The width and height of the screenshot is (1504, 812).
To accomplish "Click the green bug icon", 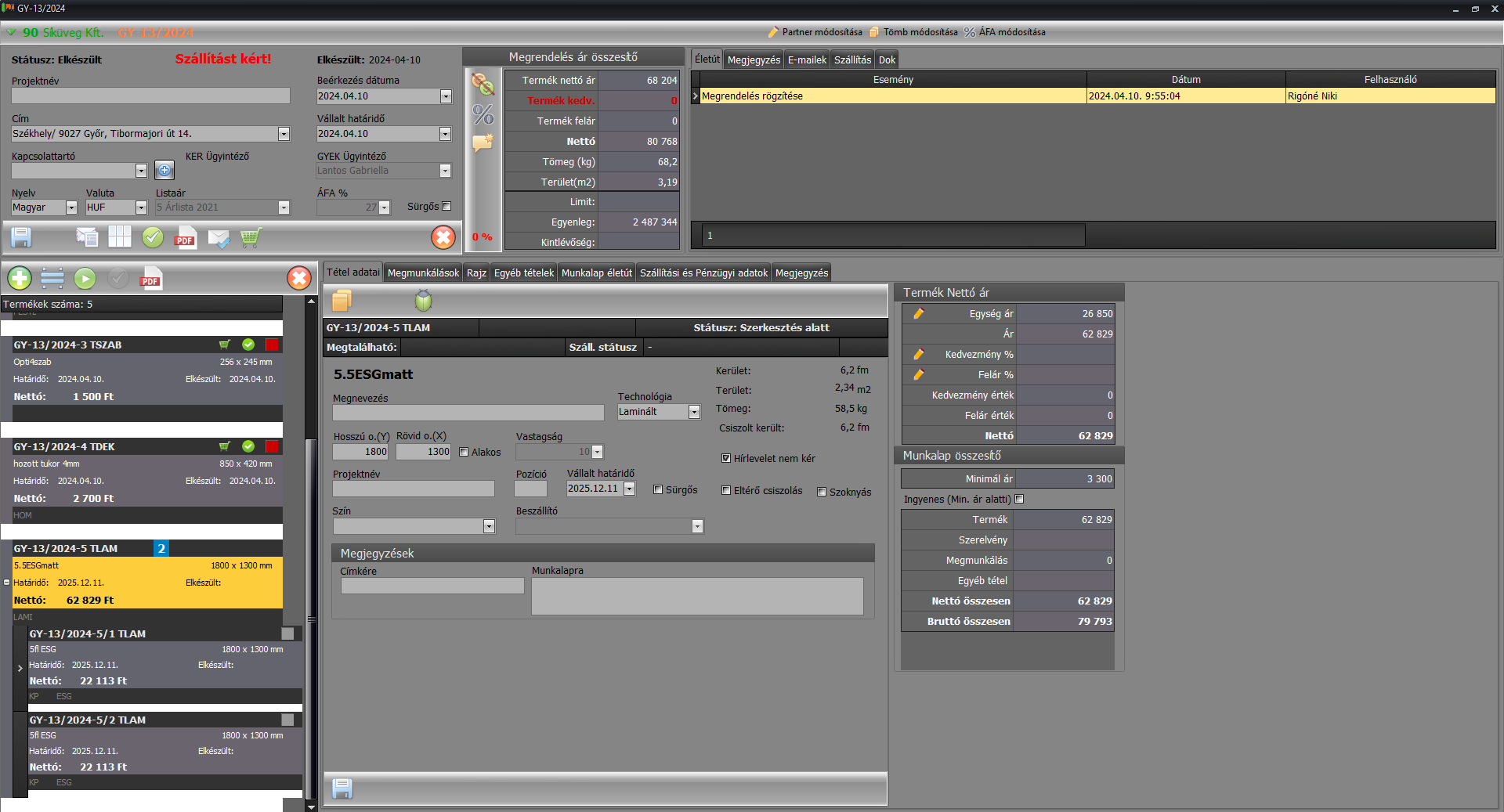I will tap(423, 301).
